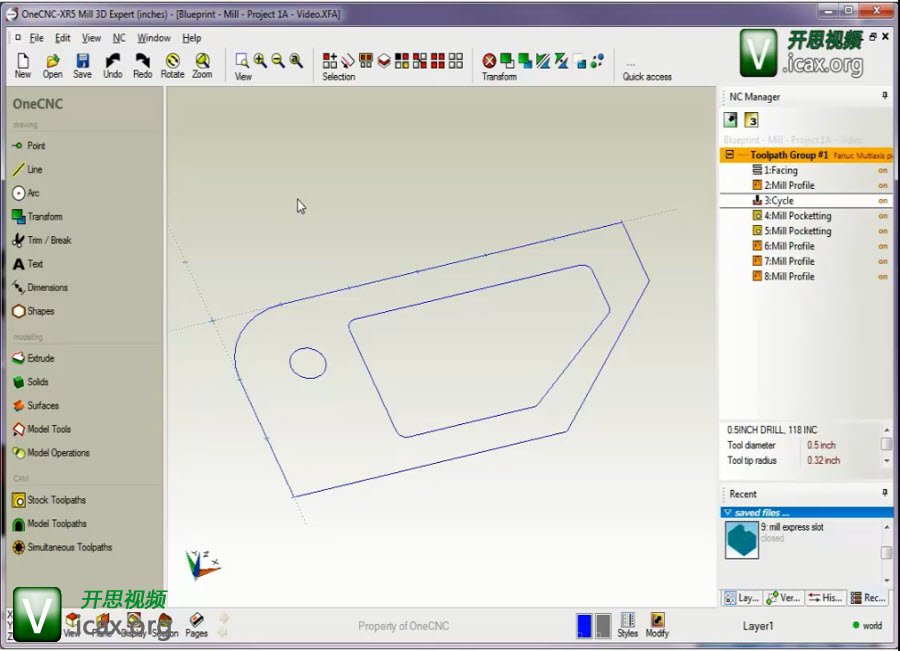Open the Dimensions tool
Image resolution: width=900 pixels, height=651 pixels.
[x=40, y=287]
